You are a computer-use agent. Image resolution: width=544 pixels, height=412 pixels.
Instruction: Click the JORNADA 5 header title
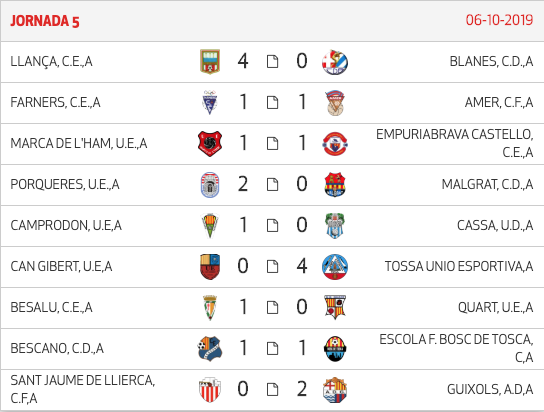(x=45, y=21)
